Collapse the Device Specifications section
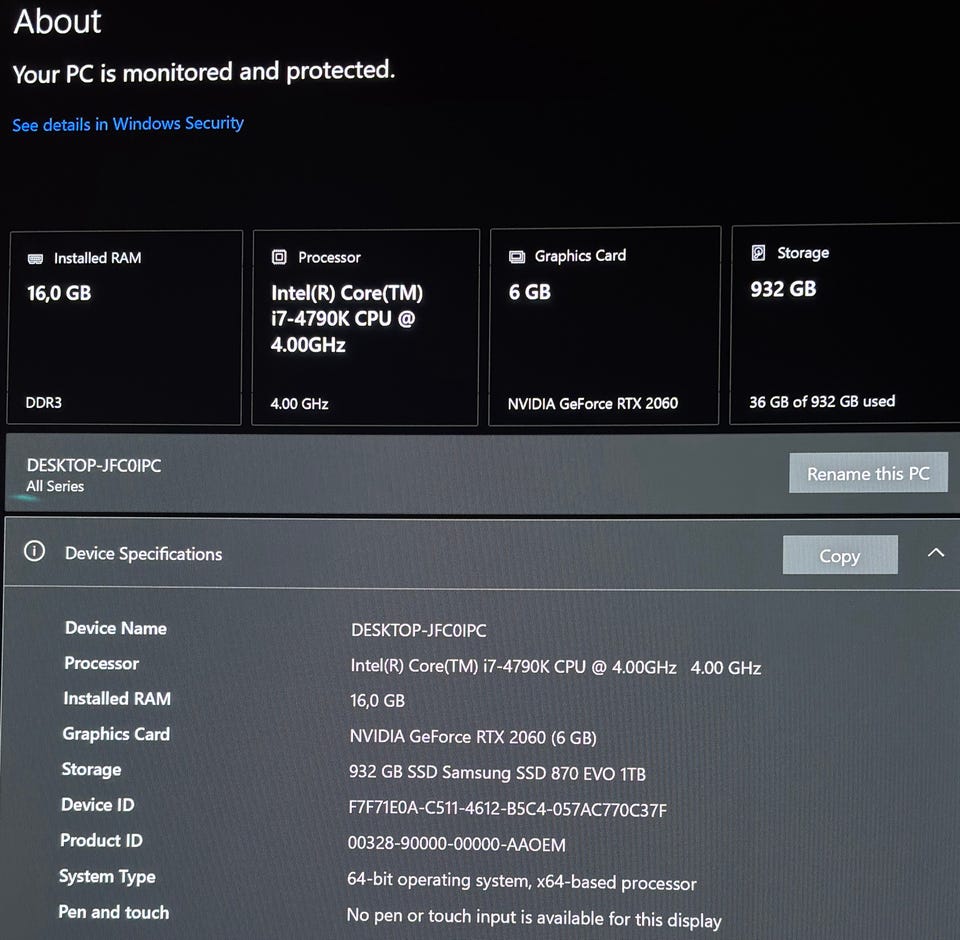Image resolution: width=960 pixels, height=940 pixels. (x=936, y=552)
